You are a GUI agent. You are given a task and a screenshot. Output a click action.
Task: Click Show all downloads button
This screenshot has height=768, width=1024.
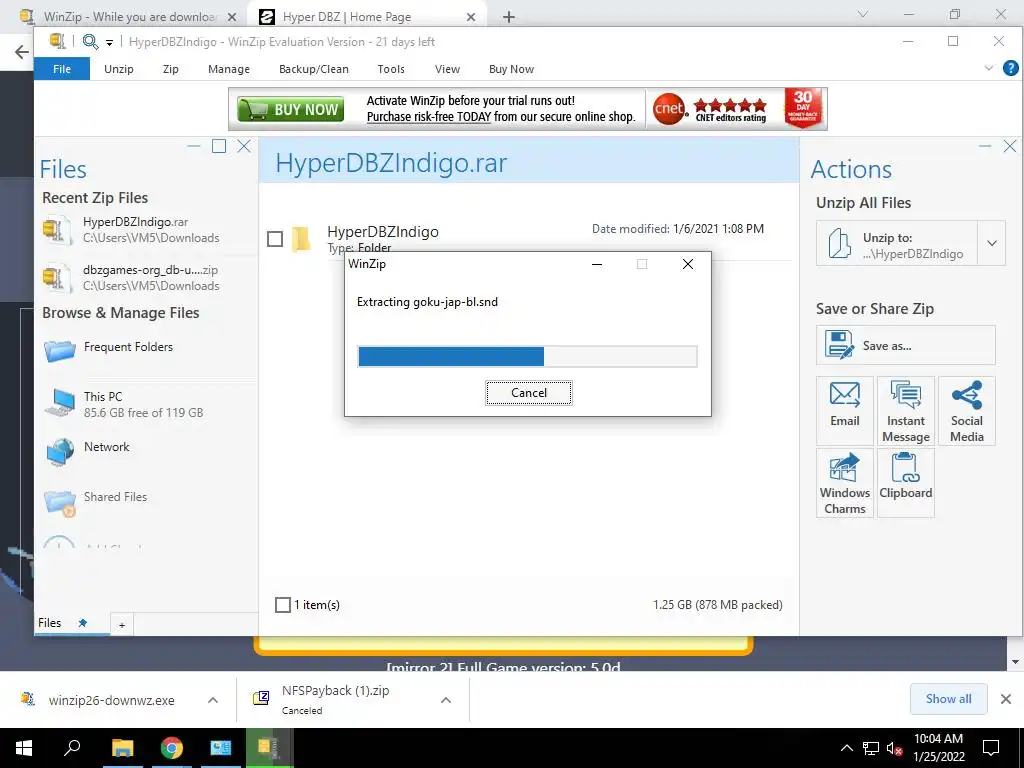(x=948, y=699)
